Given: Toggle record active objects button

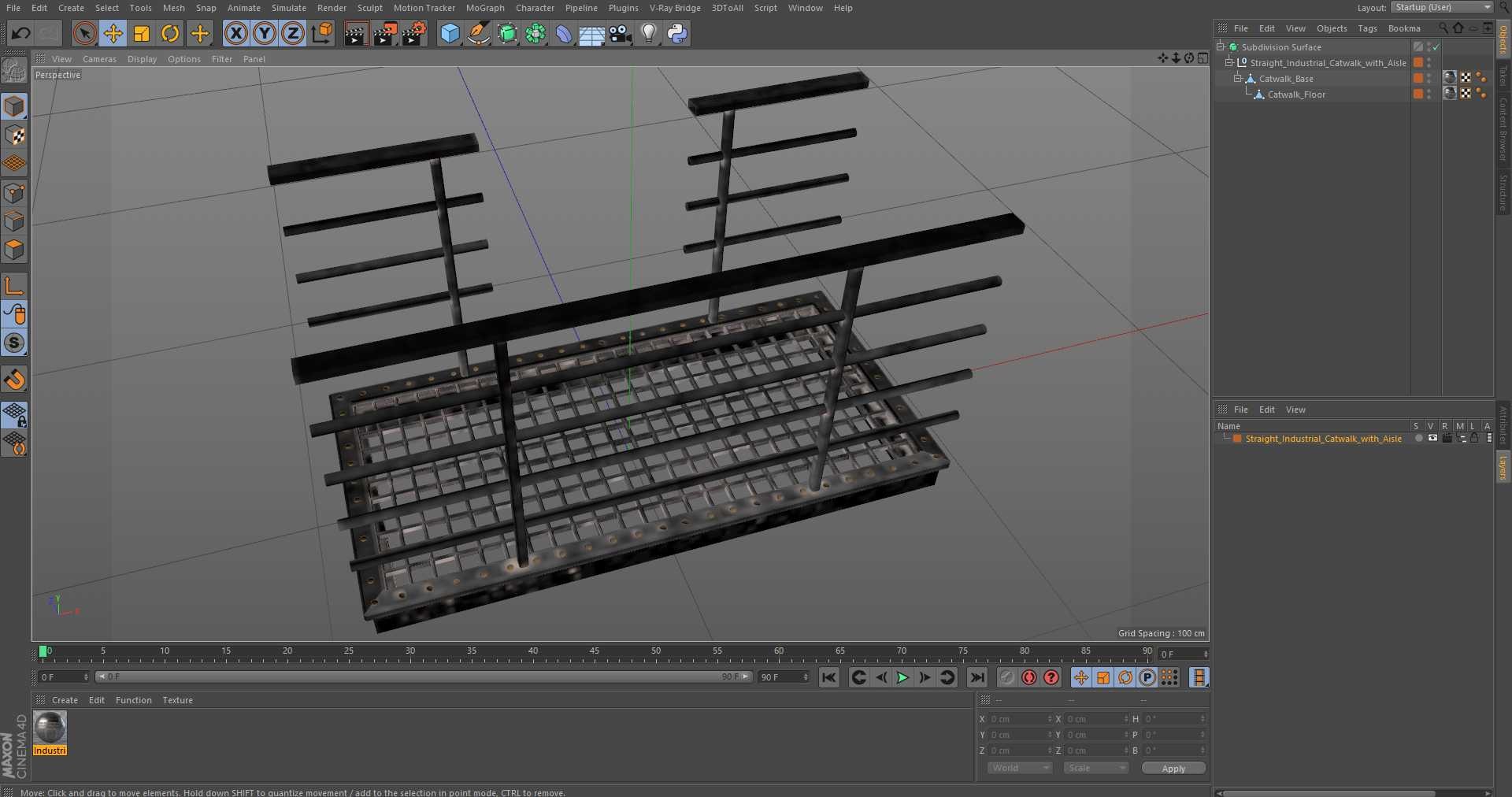Looking at the screenshot, I should pos(1007,677).
